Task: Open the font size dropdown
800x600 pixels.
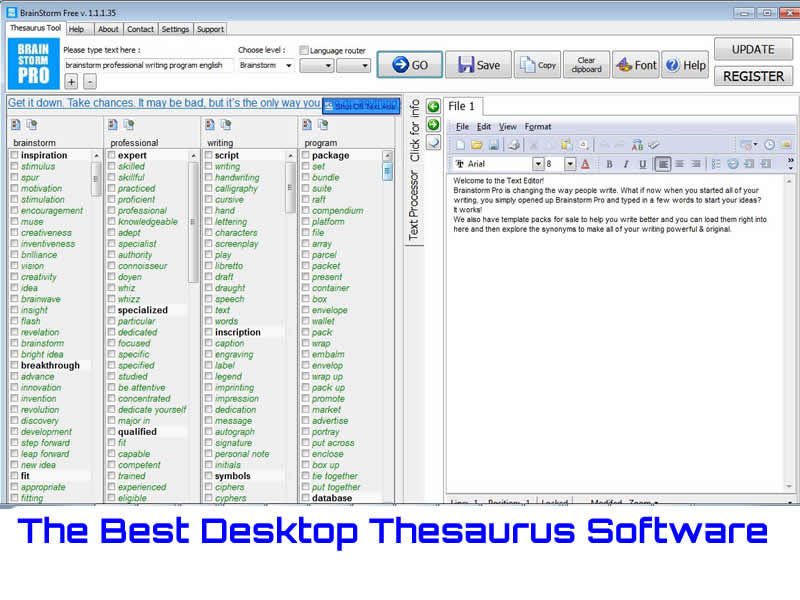Action: (570, 164)
